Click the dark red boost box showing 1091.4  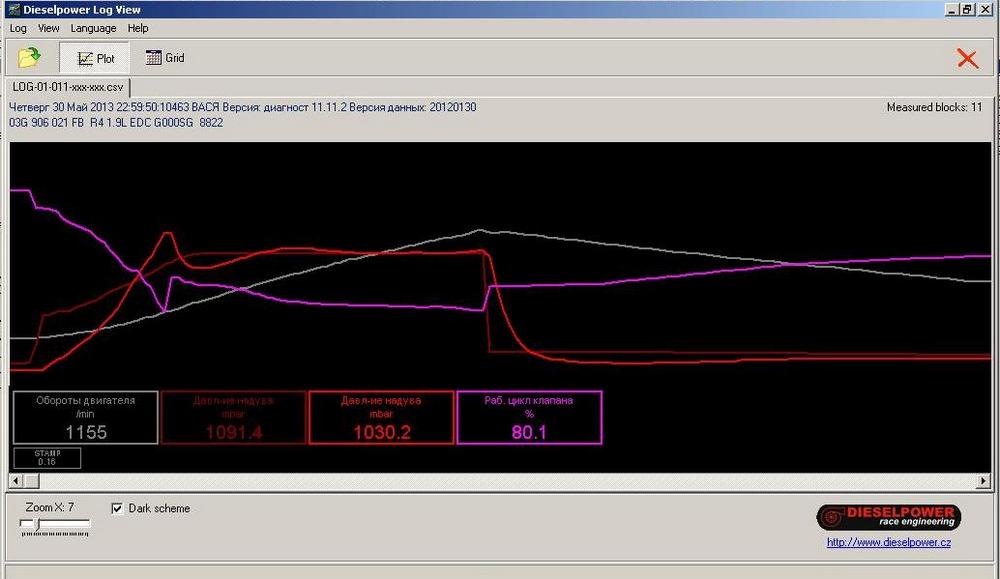[x=233, y=417]
